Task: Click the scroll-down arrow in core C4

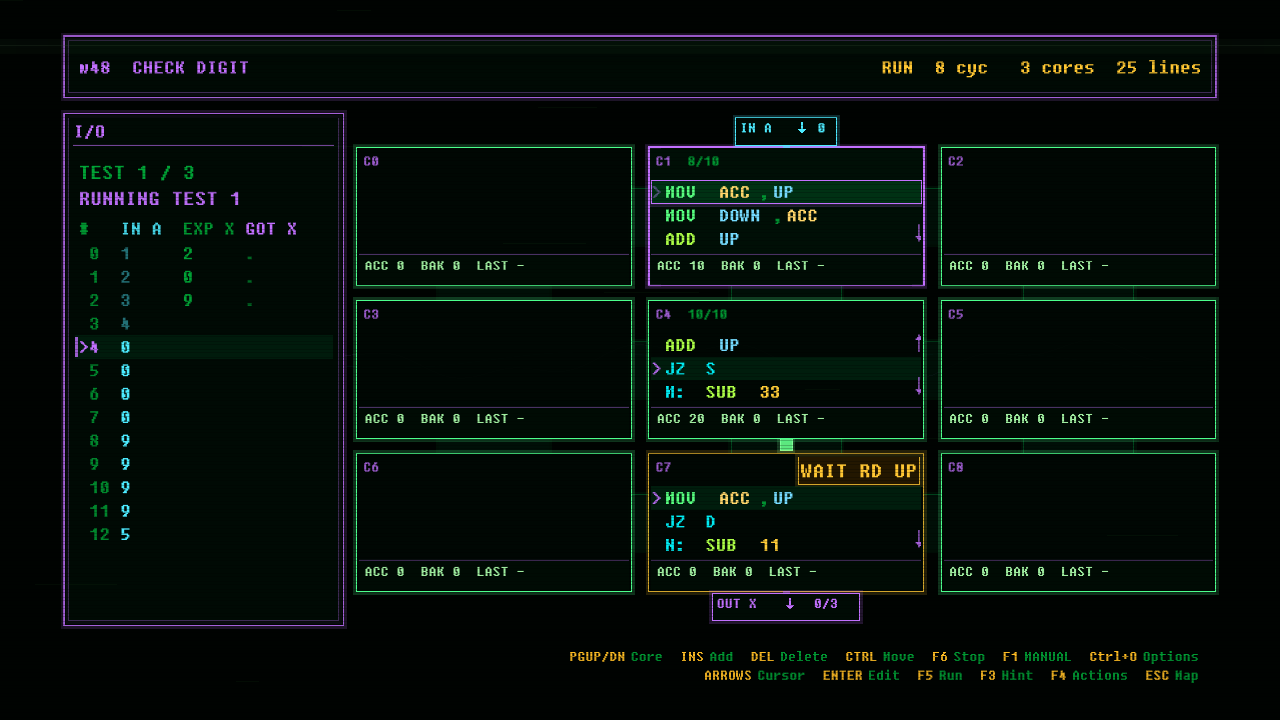Action: click(x=918, y=386)
